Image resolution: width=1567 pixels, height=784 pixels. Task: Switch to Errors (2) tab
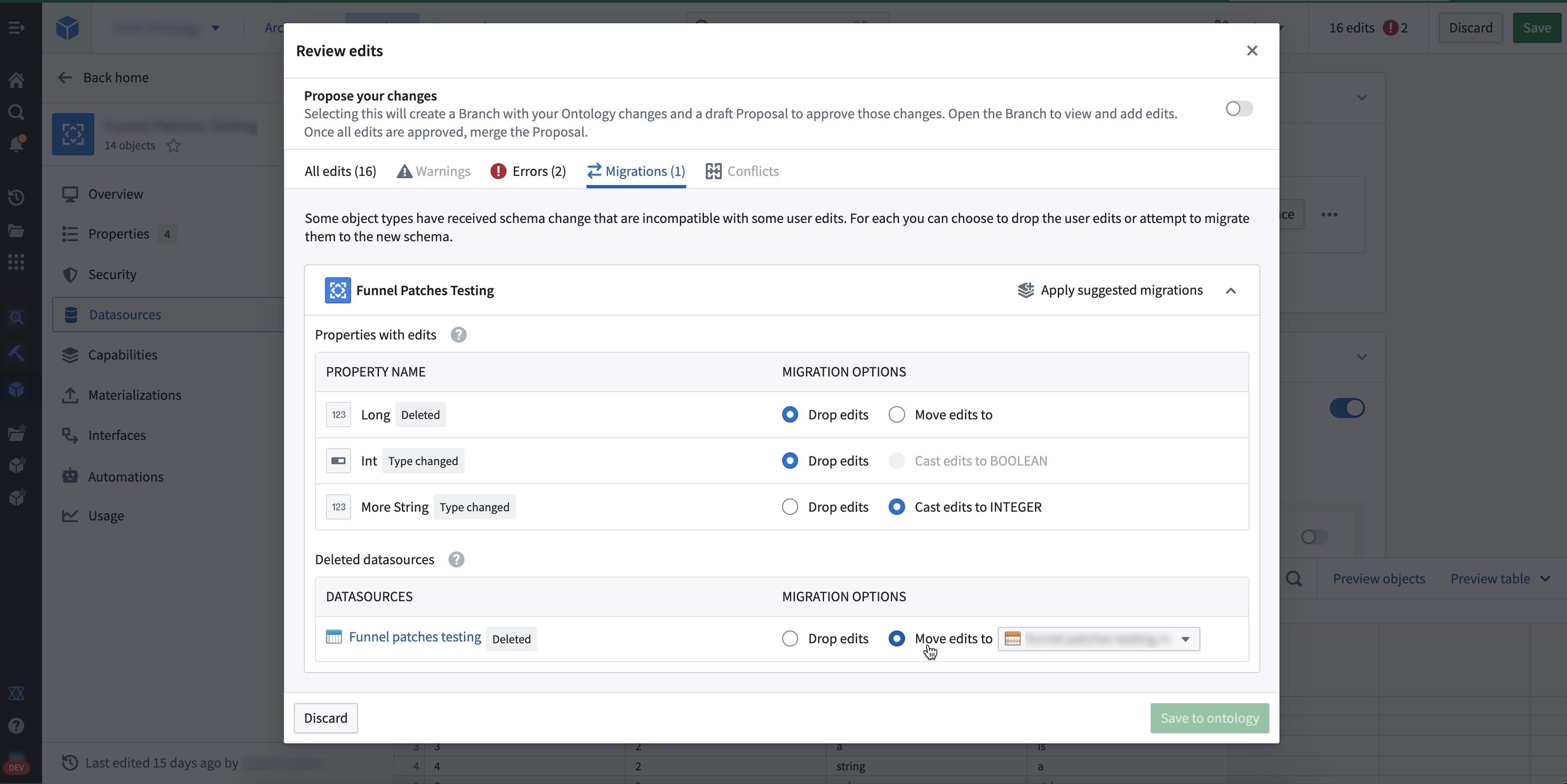click(x=528, y=171)
